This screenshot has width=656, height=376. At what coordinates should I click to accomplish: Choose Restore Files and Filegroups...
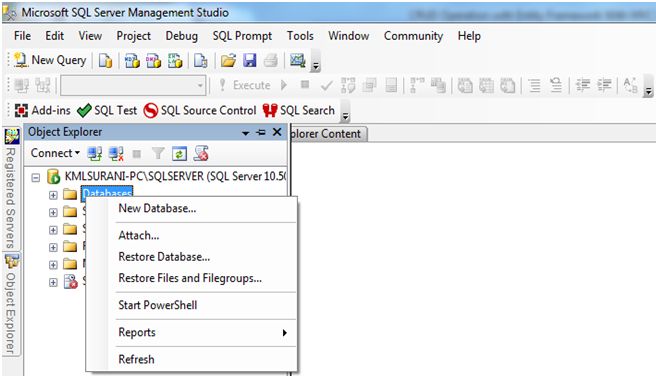[190, 278]
